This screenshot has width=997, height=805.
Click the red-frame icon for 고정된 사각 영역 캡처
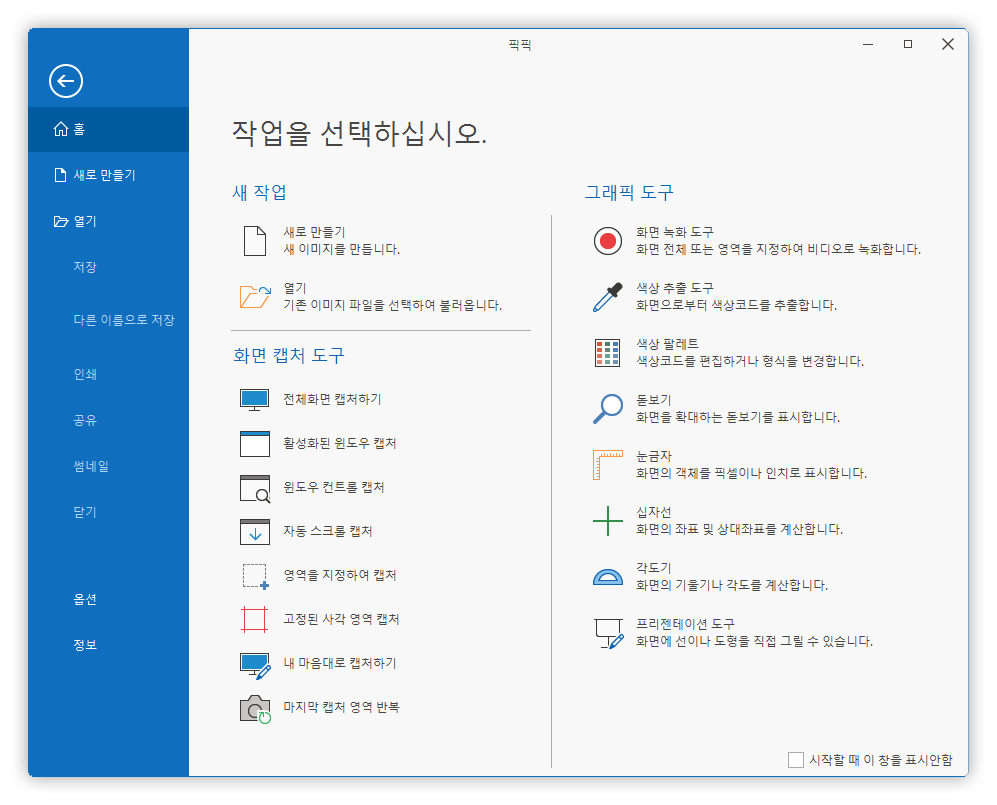(x=254, y=619)
